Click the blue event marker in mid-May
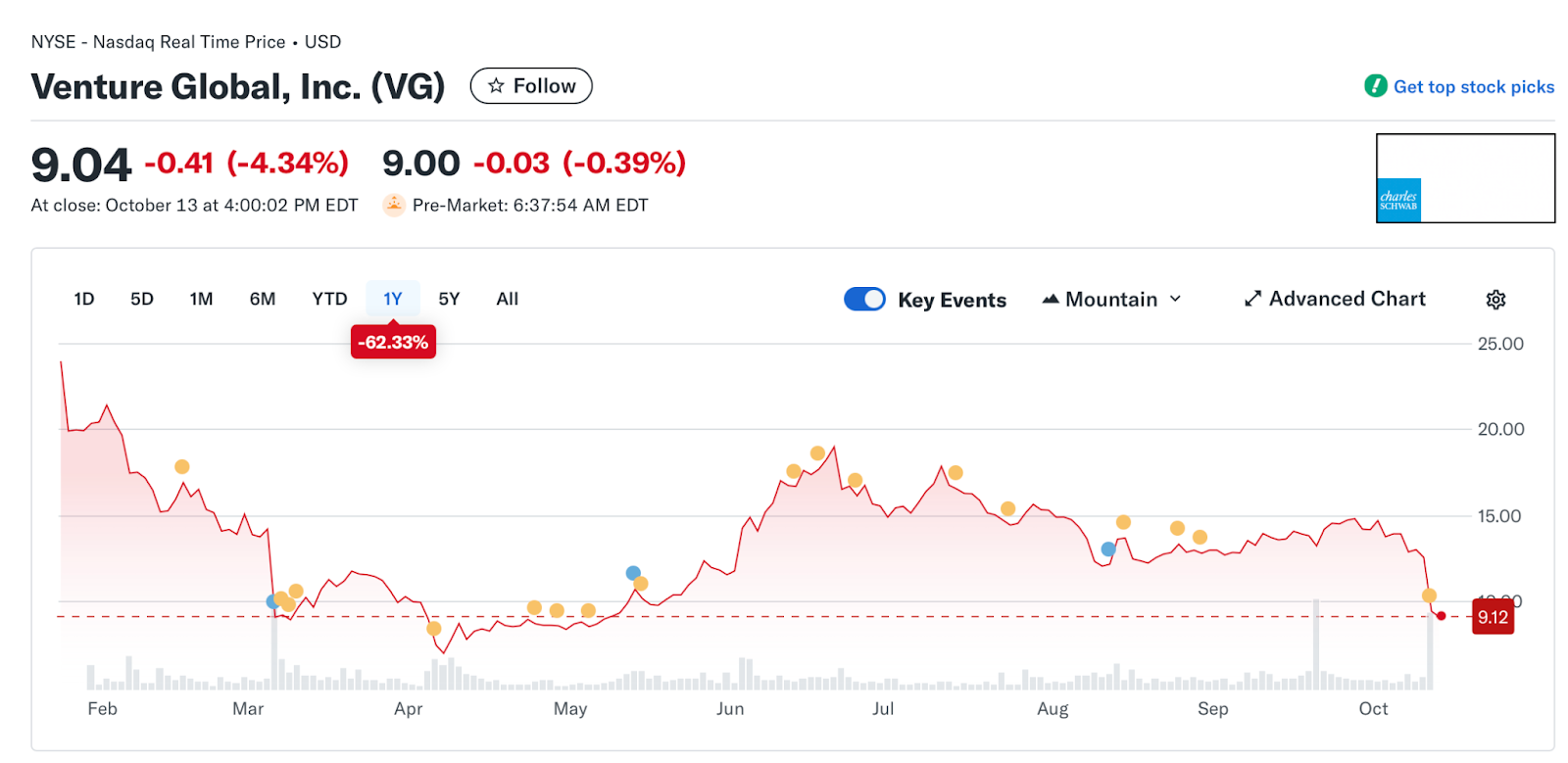Screen dimensions: 1568x763 pyautogui.click(x=633, y=573)
